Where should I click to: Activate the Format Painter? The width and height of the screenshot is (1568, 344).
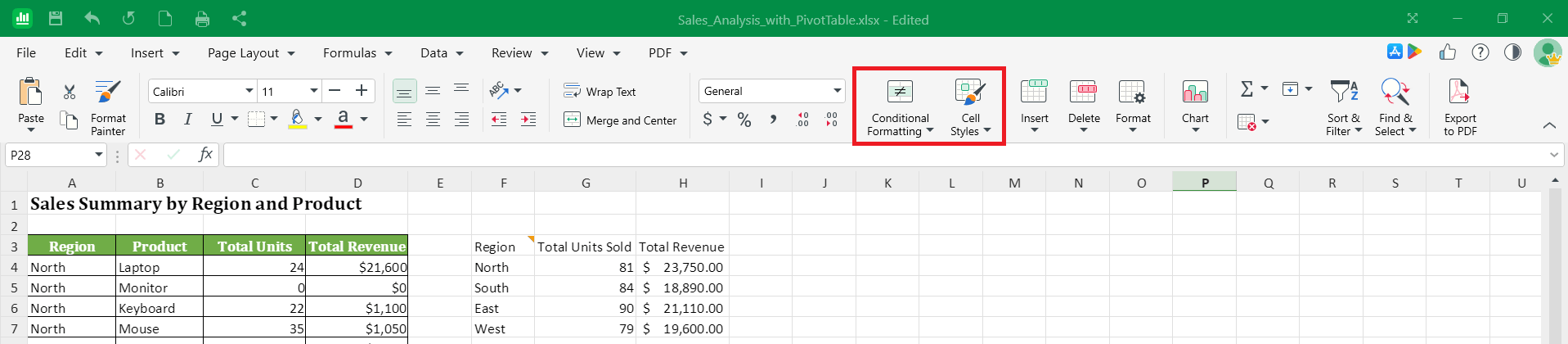click(x=108, y=108)
